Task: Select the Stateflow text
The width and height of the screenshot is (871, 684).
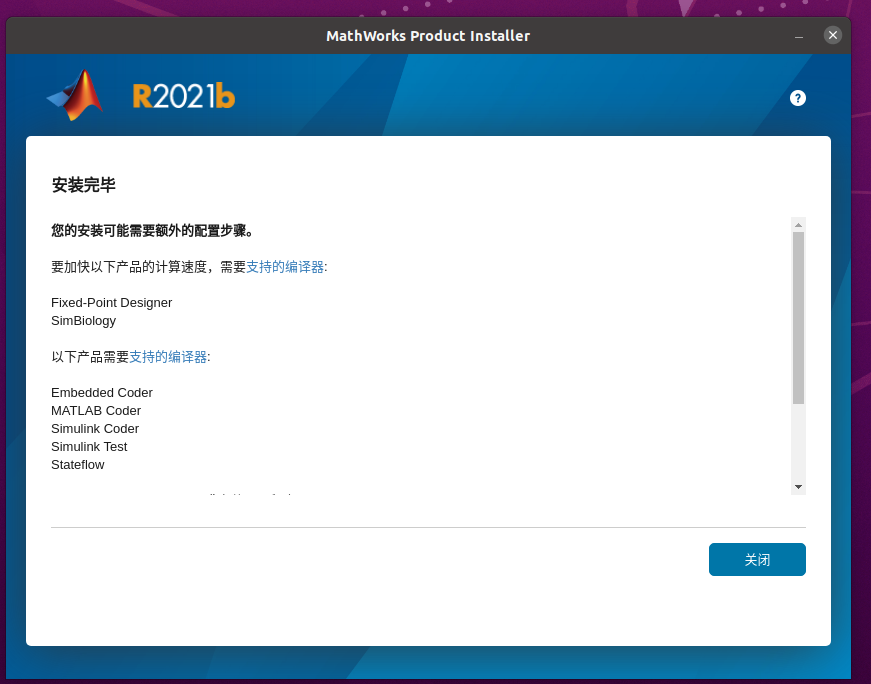Action: pos(78,465)
